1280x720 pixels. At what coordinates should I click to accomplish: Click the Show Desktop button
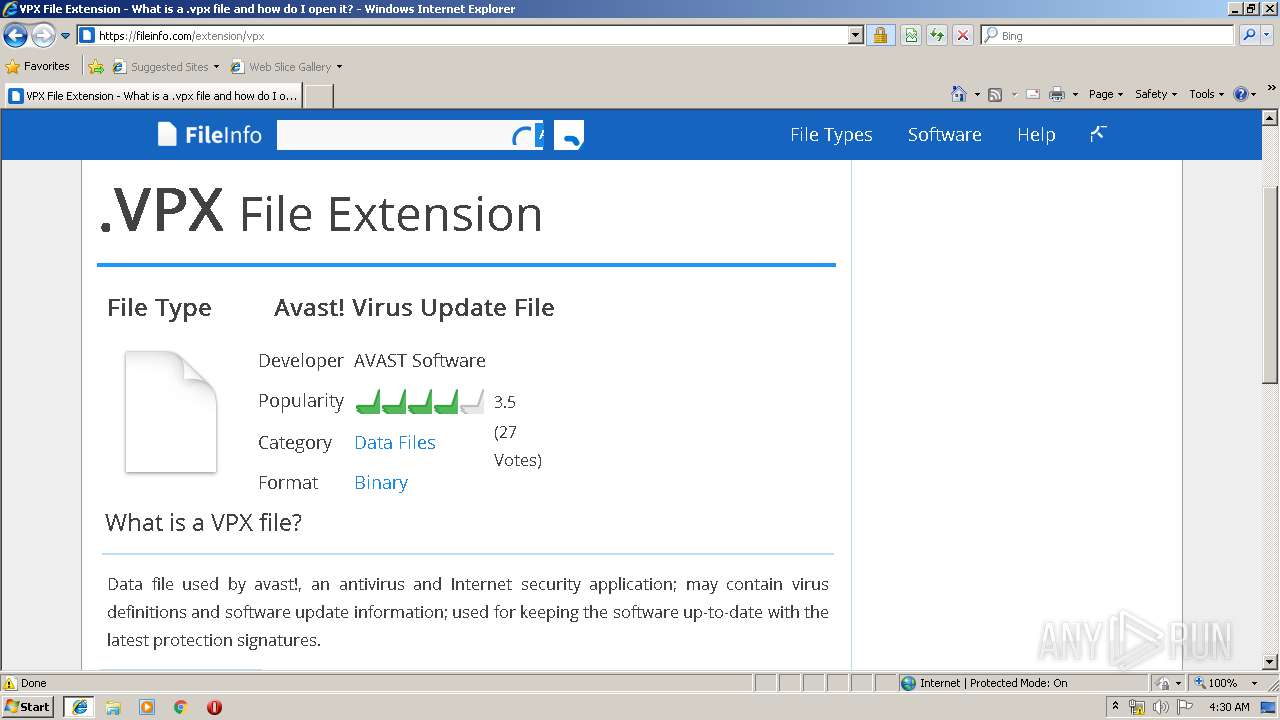pos(1269,707)
